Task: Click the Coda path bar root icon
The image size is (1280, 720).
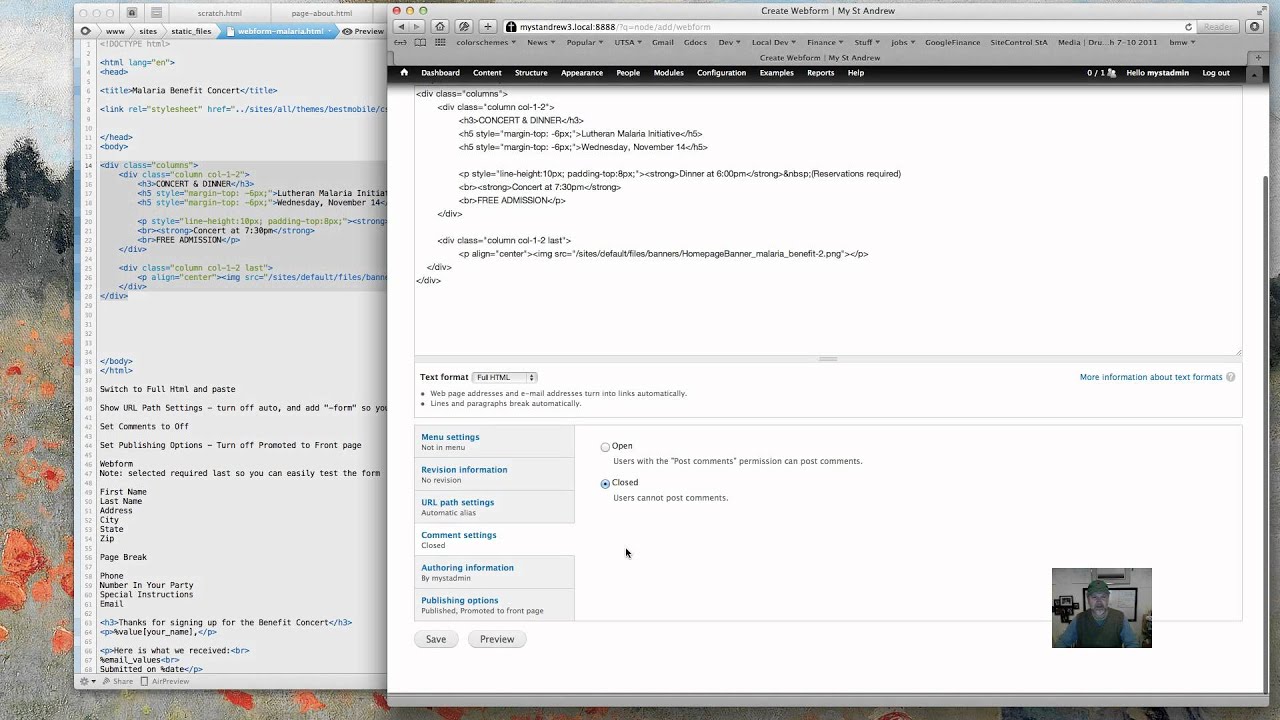Action: 86,31
